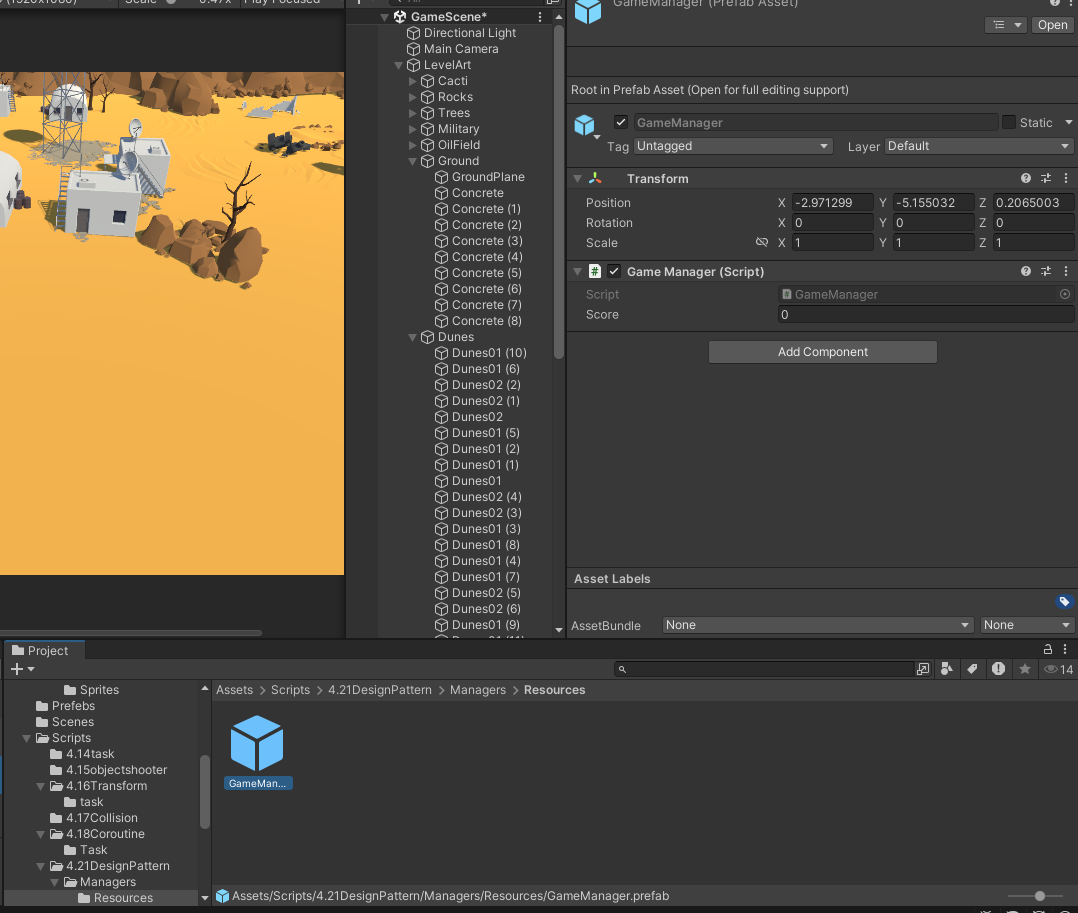The height and width of the screenshot is (913, 1078).
Task: Open Transform component three-dot menu
Action: pos(1066,178)
